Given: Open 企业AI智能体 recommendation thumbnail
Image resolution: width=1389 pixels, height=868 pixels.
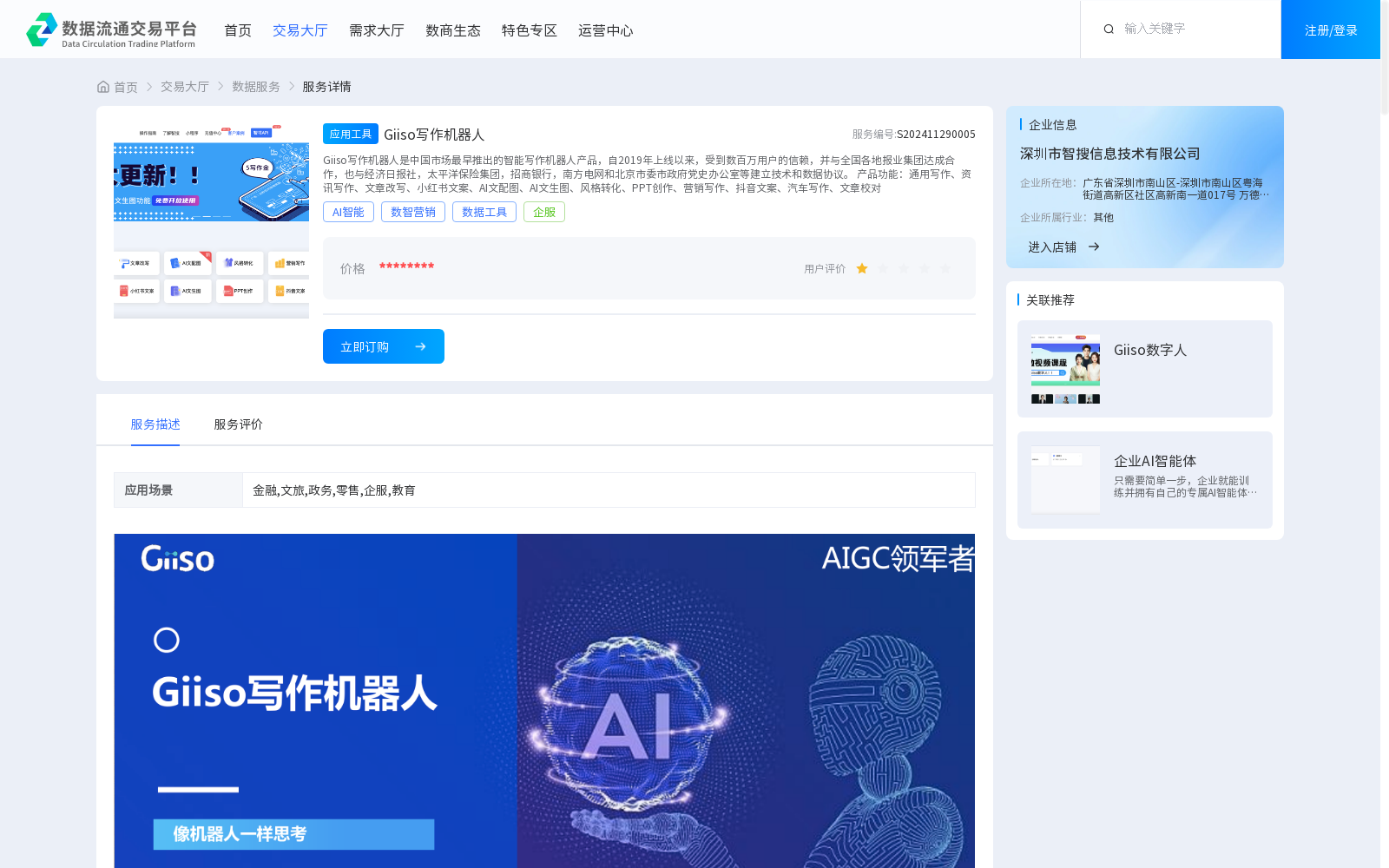Looking at the screenshot, I should click(x=1065, y=480).
